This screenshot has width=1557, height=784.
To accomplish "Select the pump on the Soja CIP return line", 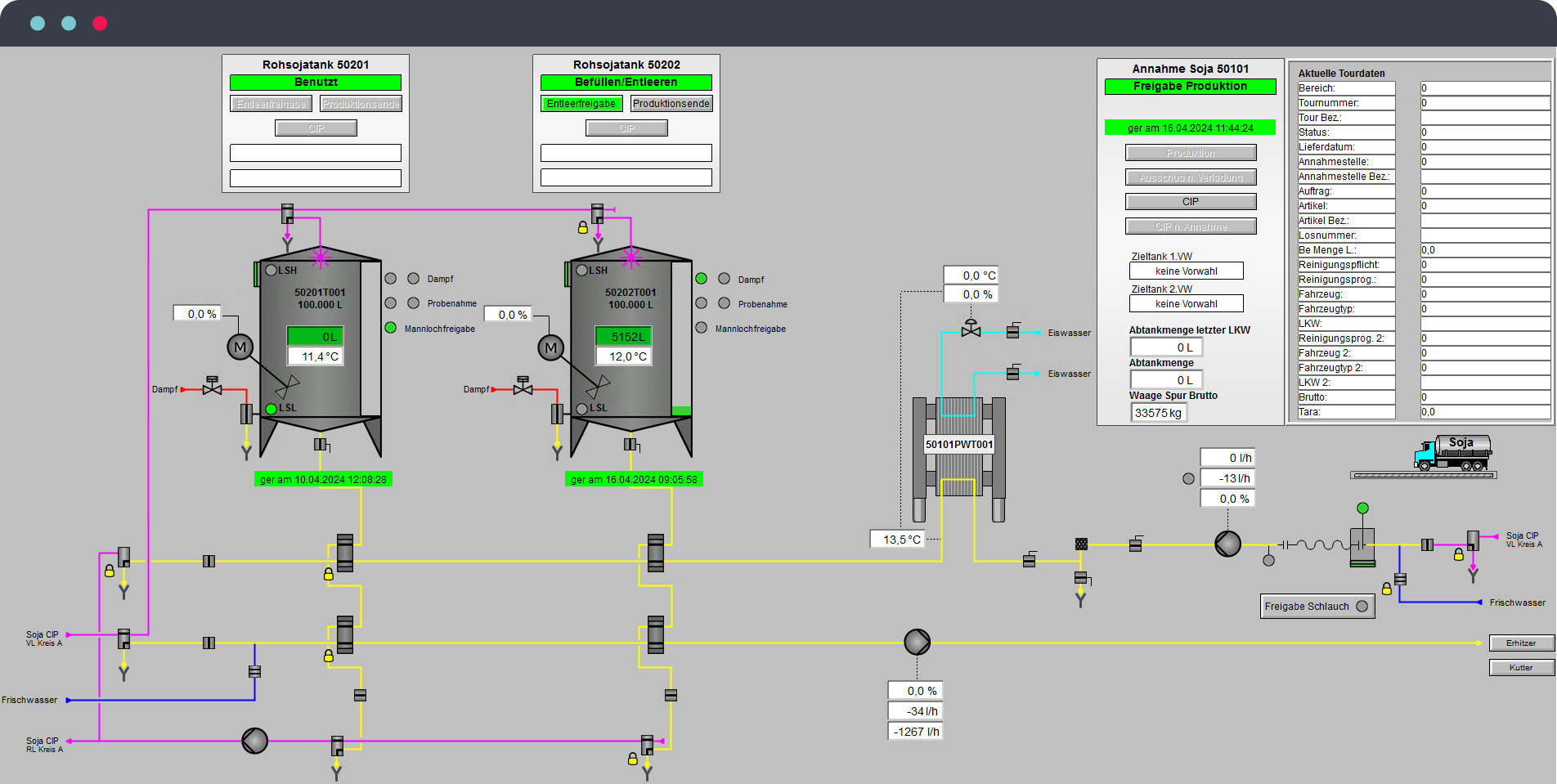I will pyautogui.click(x=255, y=741).
